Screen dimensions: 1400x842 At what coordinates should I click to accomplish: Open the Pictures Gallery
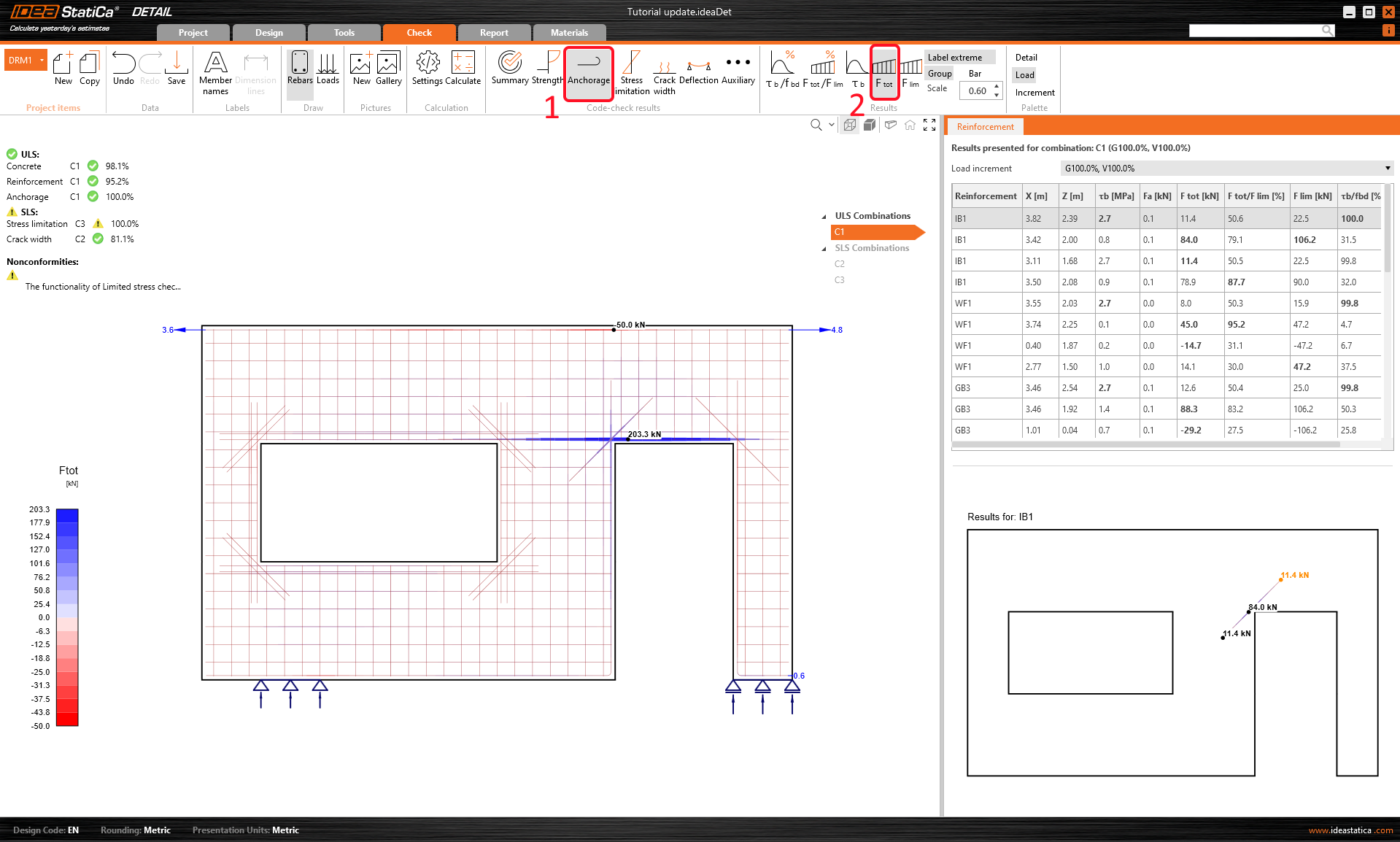[x=388, y=69]
